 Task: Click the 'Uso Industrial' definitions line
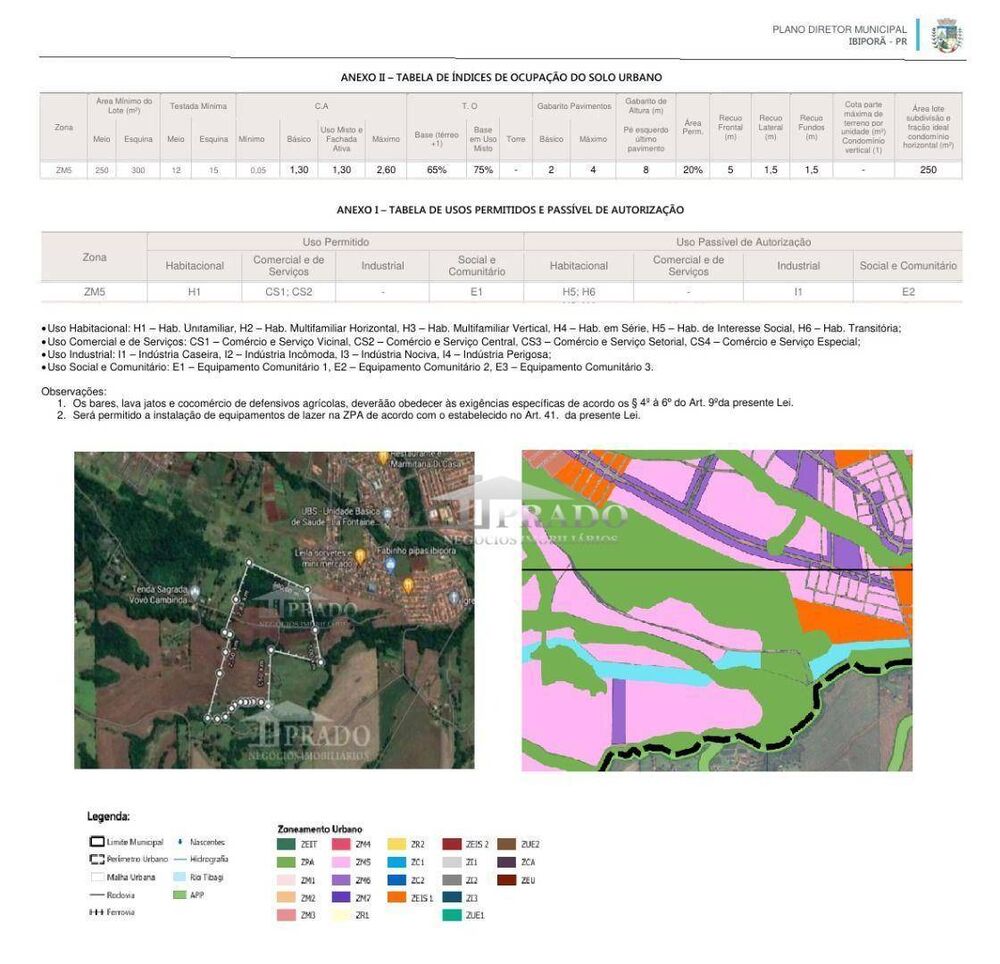click(x=297, y=354)
